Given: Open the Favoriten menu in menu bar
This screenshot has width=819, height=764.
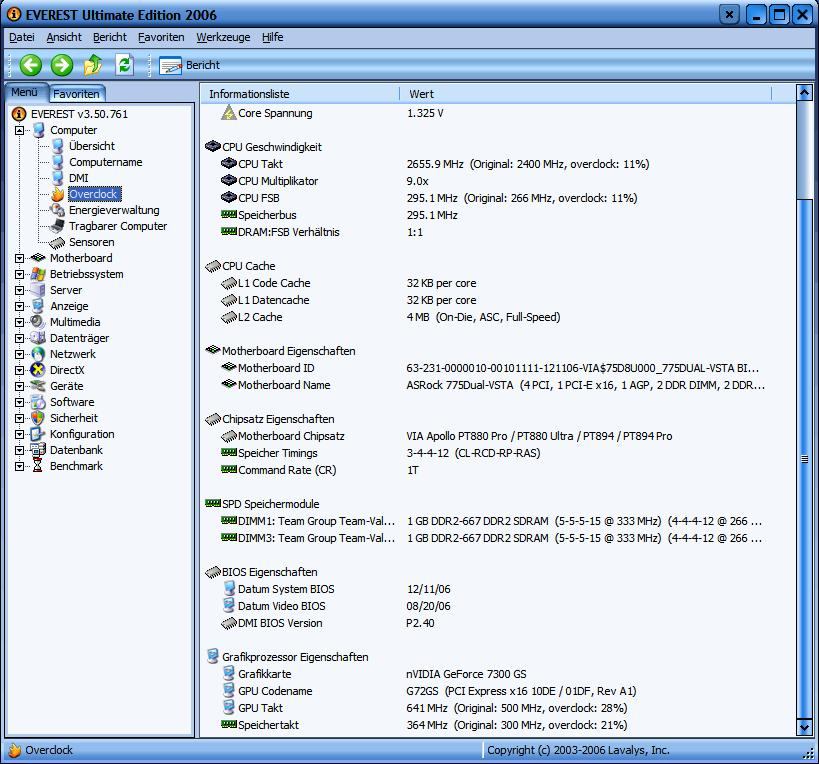Looking at the screenshot, I should pyautogui.click(x=161, y=37).
